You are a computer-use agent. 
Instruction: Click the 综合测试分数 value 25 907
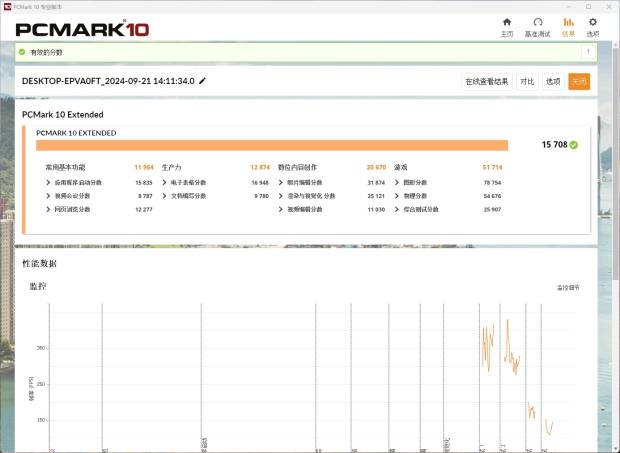pyautogui.click(x=492, y=210)
